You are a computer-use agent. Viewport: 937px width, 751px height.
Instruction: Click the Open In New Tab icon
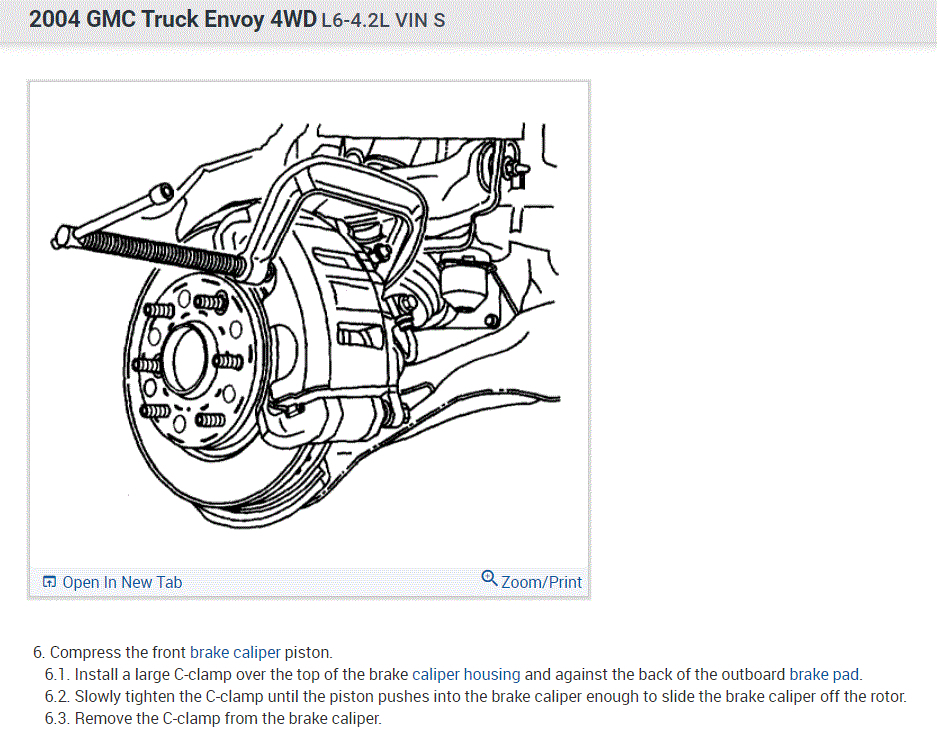point(50,582)
